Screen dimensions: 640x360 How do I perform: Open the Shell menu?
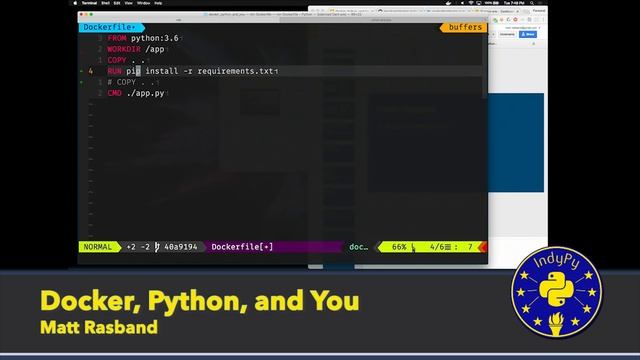coord(105,3)
